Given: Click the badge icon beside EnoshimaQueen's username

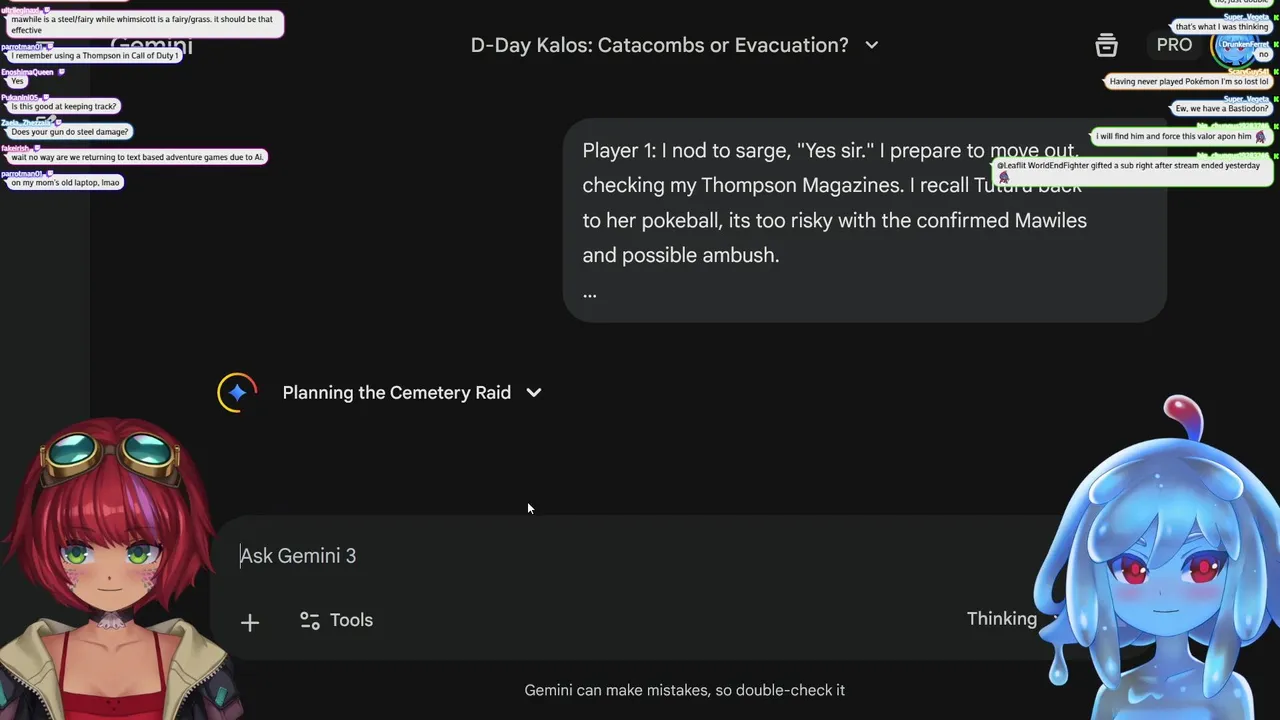Looking at the screenshot, I should tap(62, 72).
